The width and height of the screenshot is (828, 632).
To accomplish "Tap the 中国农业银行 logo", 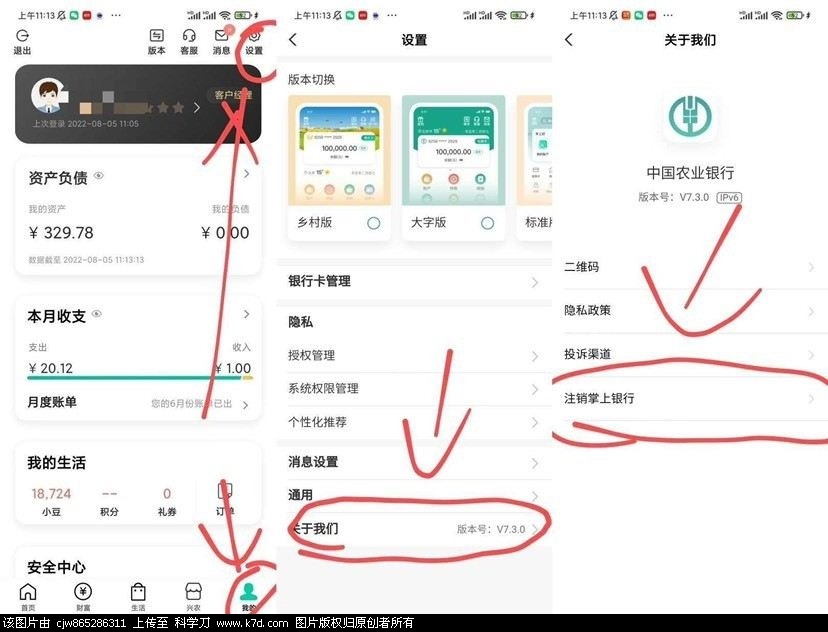I will [690, 116].
